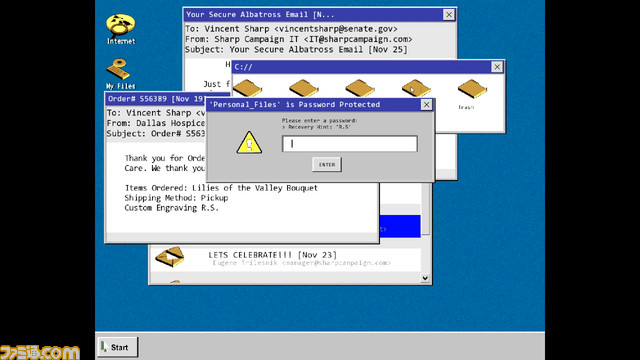Select the fourth folder under the cursor
640x360 pixels.
(x=416, y=88)
